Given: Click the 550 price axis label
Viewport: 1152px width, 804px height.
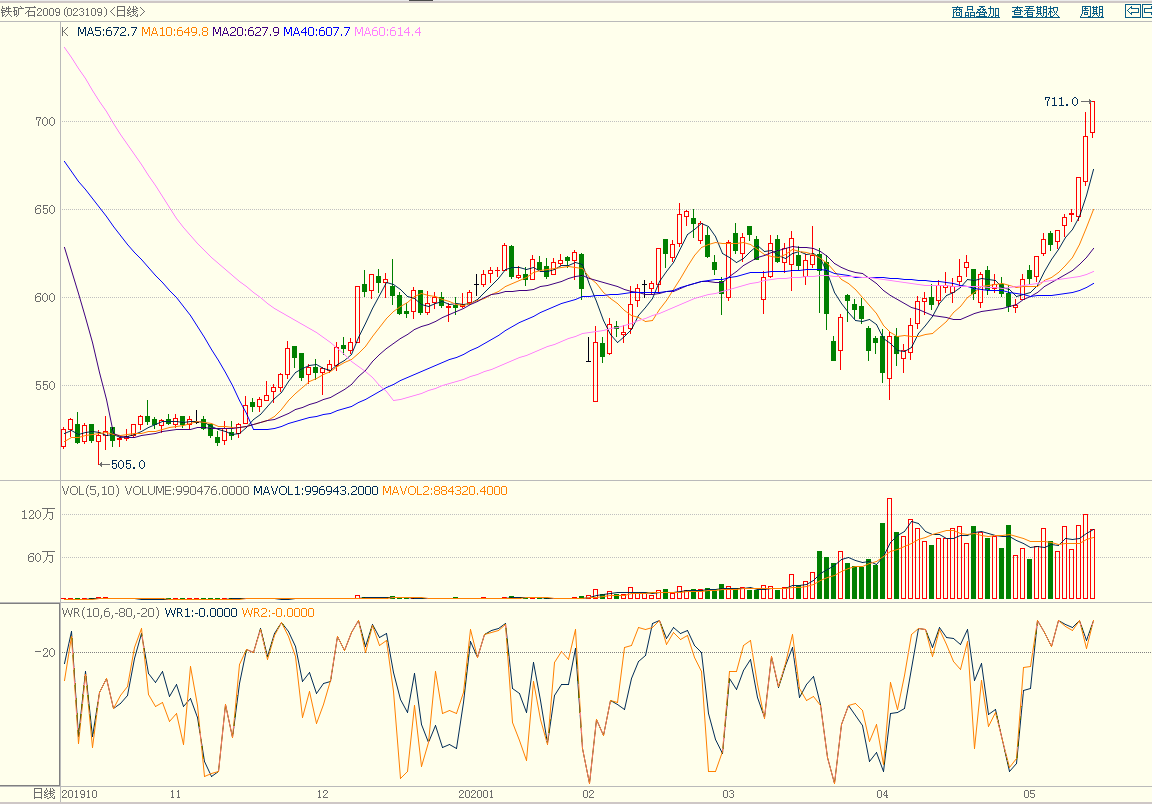Looking at the screenshot, I should [x=46, y=385].
